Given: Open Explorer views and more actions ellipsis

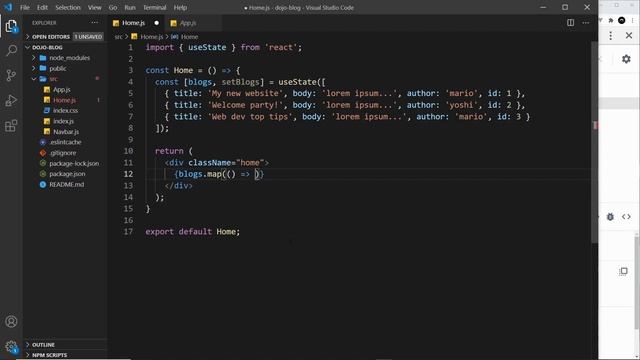Looking at the screenshot, I should point(95,23).
